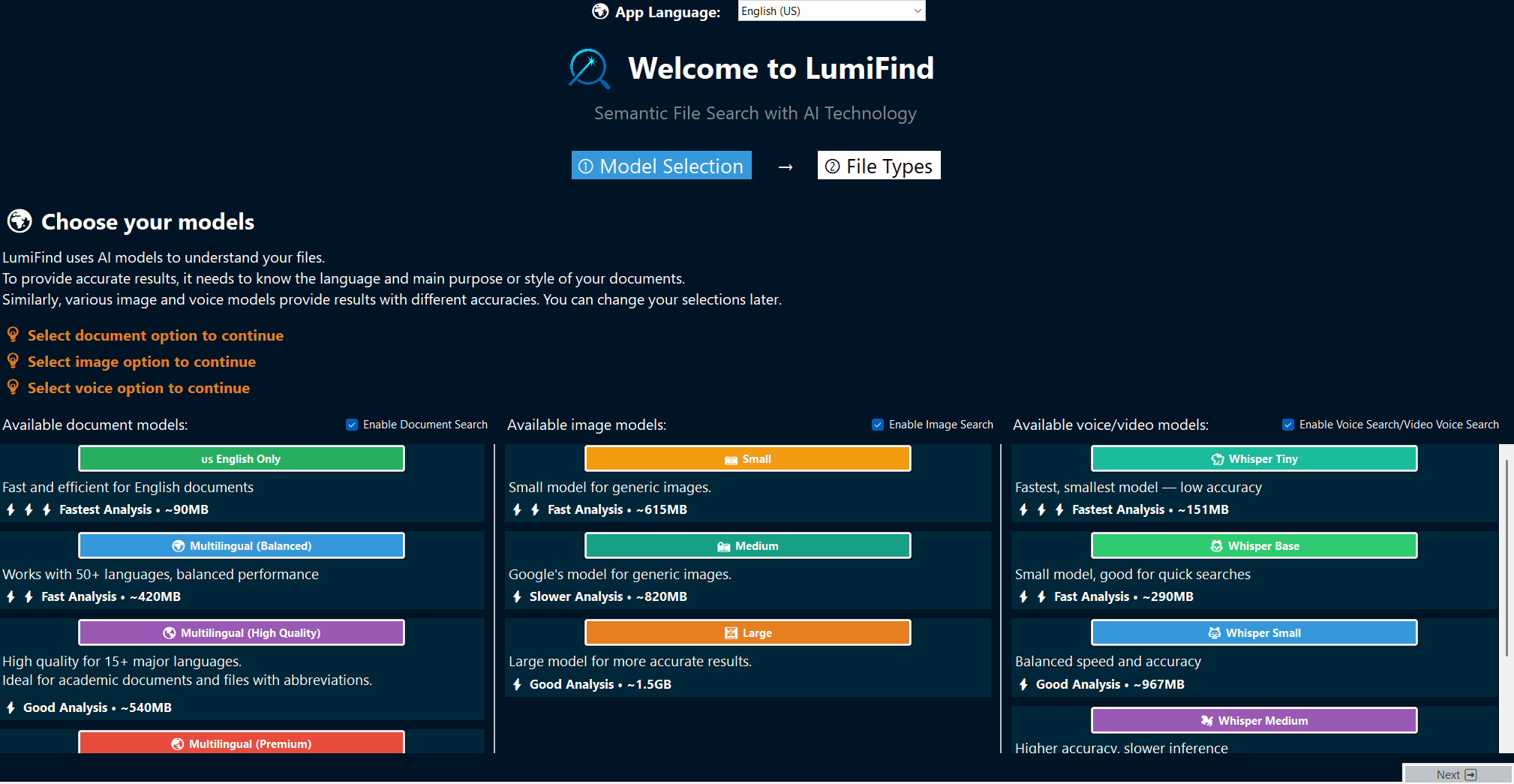1514x784 pixels.
Task: Click 'Works with 50+ languages, balanced performance'
Action: point(161,574)
